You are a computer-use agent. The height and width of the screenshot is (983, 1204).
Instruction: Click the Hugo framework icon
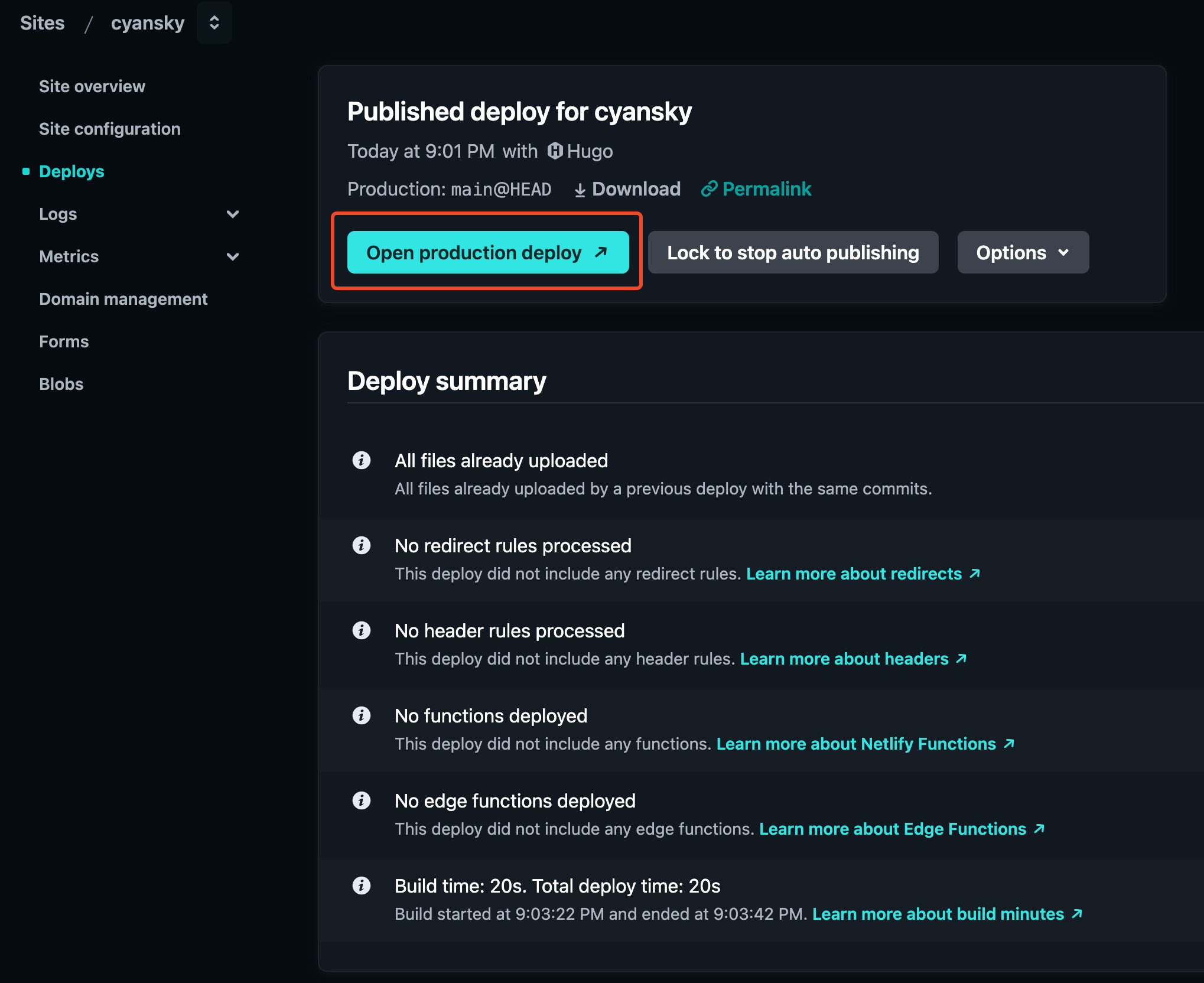point(555,151)
